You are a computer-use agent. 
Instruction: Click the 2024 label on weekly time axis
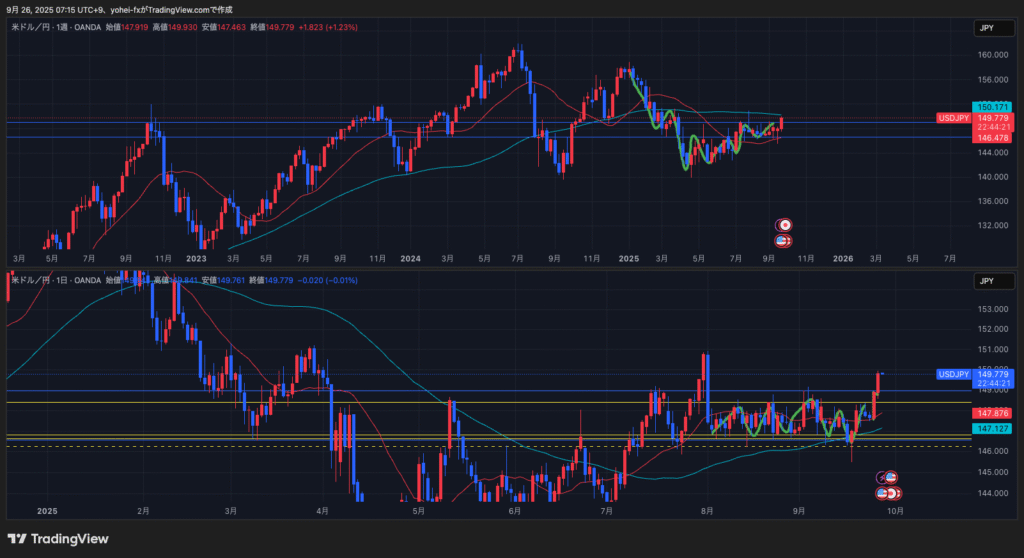click(410, 258)
